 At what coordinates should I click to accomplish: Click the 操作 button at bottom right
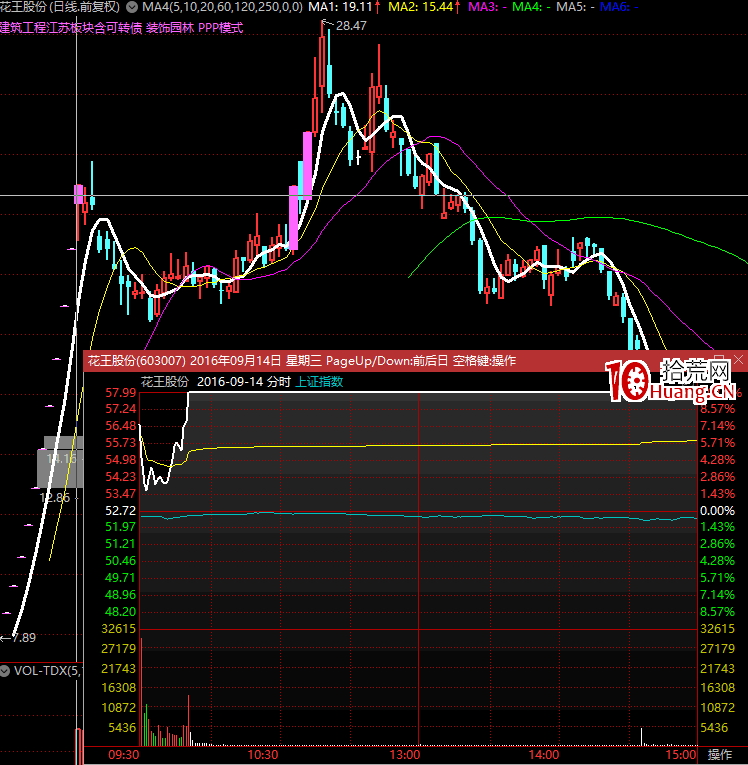coord(720,754)
